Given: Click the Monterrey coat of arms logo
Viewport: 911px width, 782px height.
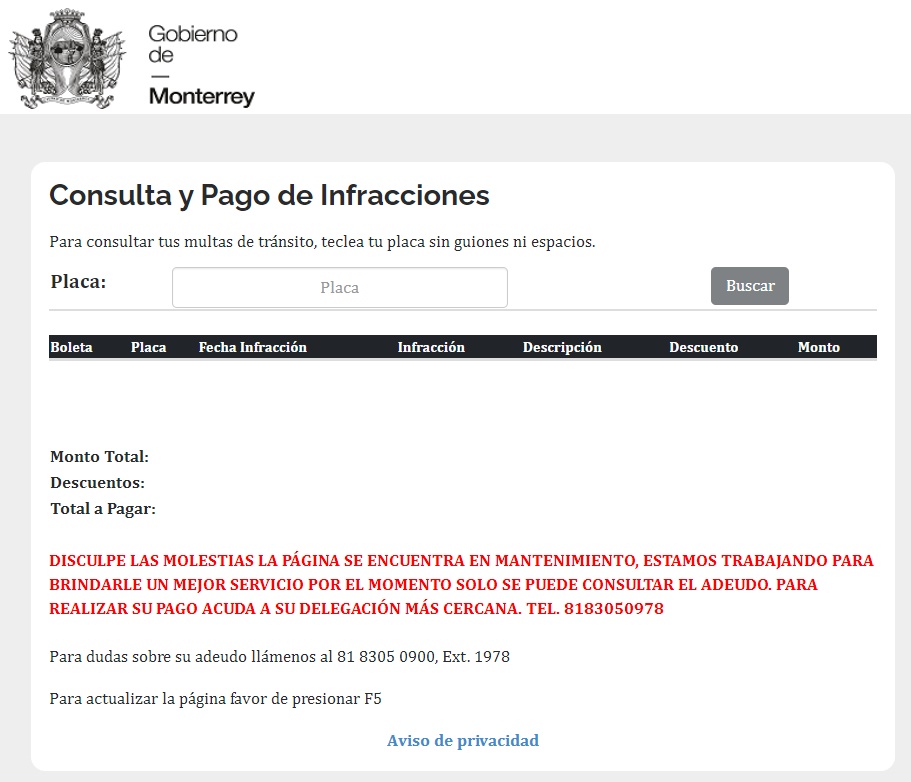Looking at the screenshot, I should click(66, 58).
